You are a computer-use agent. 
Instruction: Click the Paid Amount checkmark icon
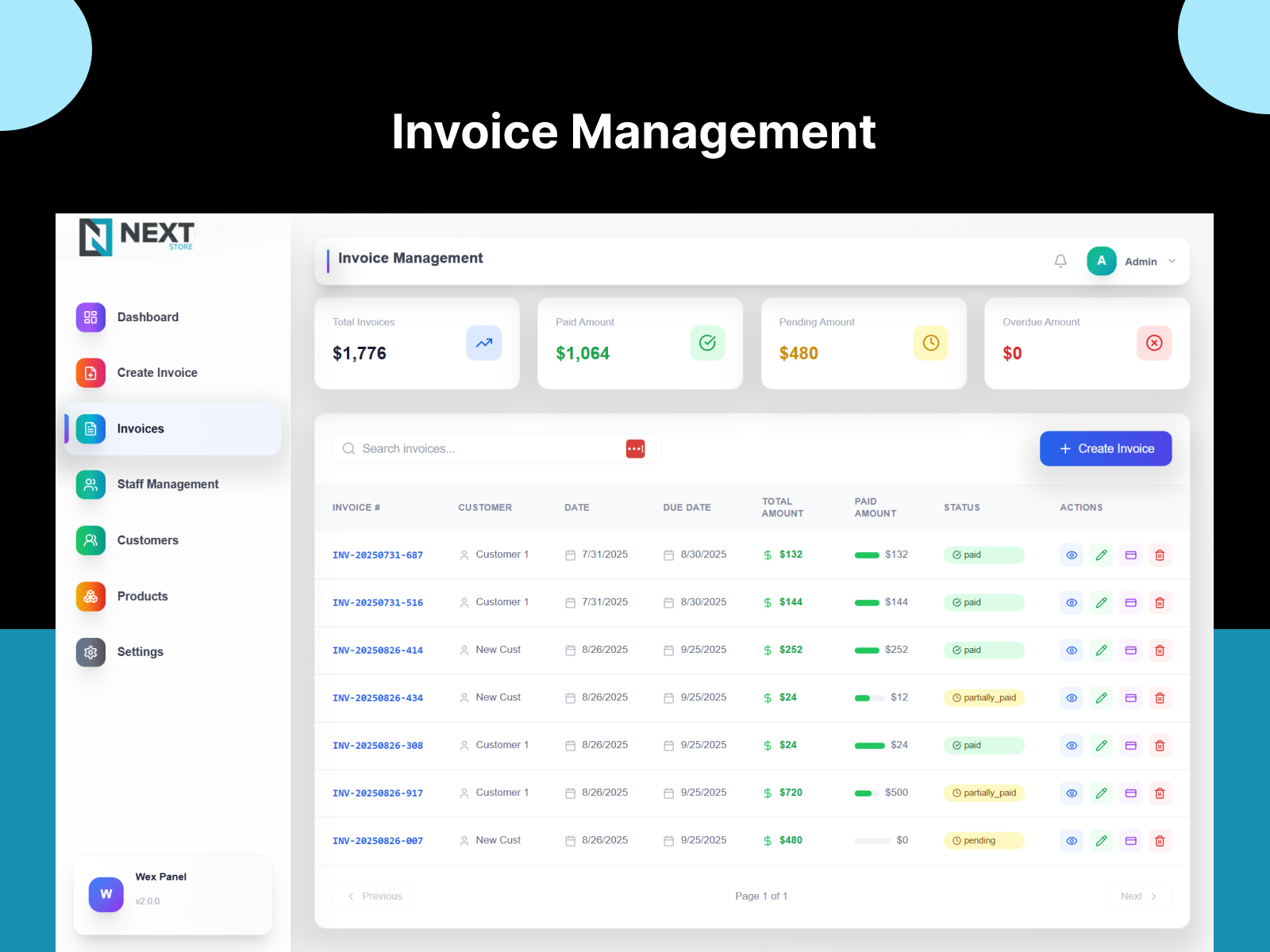click(707, 343)
